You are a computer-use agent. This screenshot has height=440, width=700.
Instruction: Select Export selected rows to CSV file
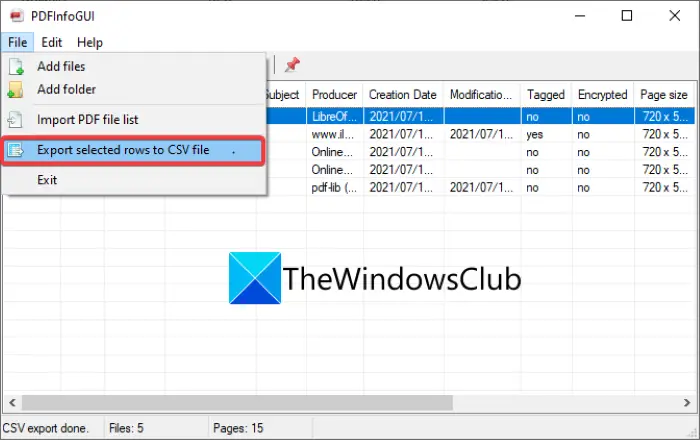133,150
